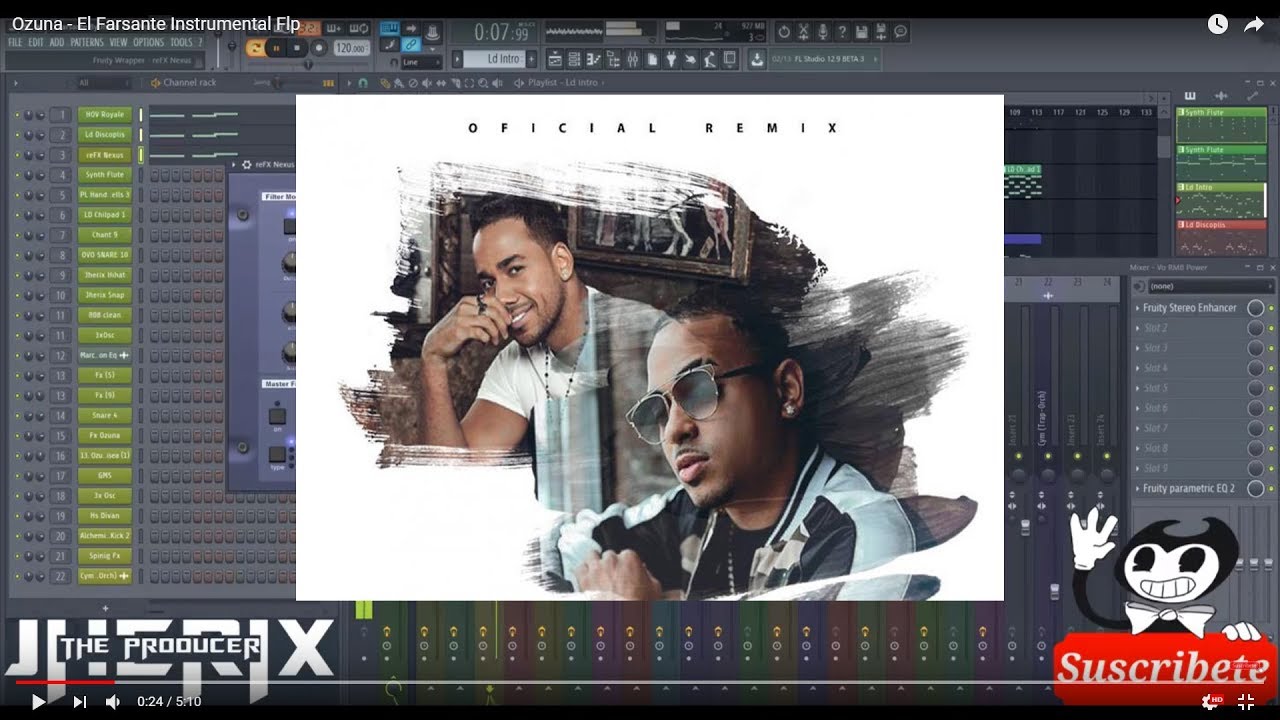
Task: Toggle pattern/song mode button
Action: pyautogui.click(x=255, y=47)
